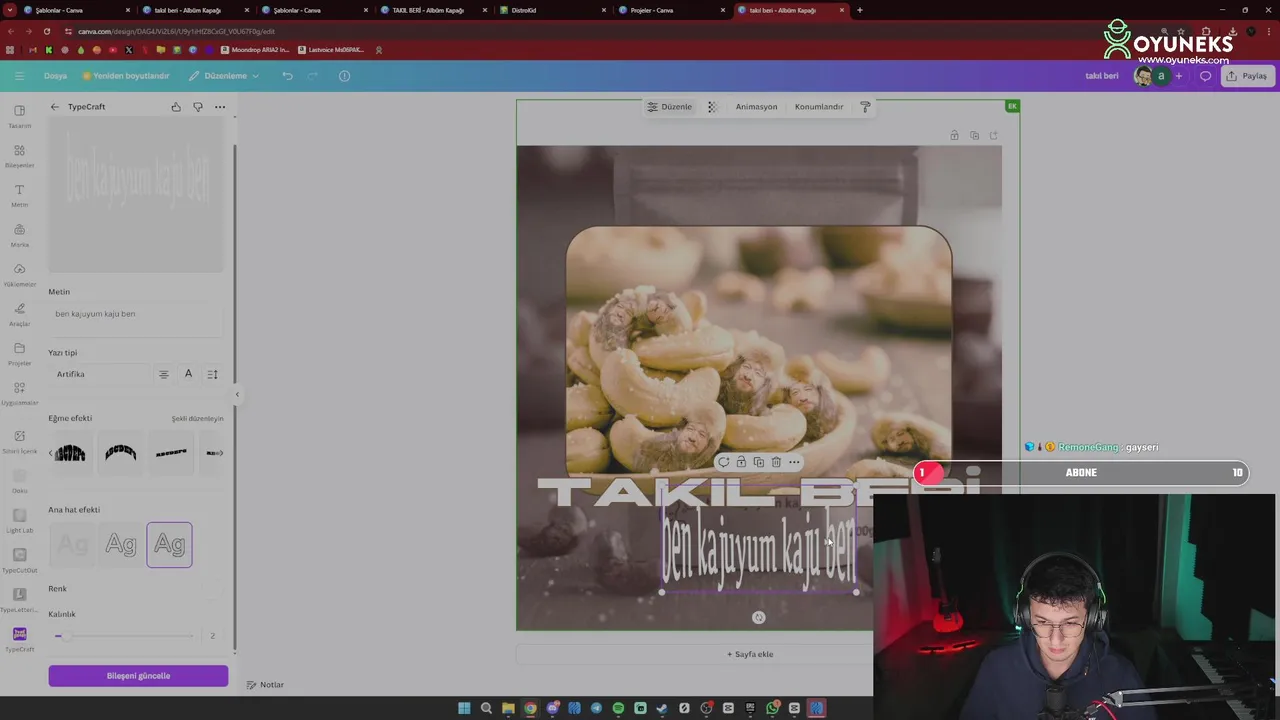Delete the selected element with trash icon
This screenshot has width=1280, height=720.
point(776,462)
